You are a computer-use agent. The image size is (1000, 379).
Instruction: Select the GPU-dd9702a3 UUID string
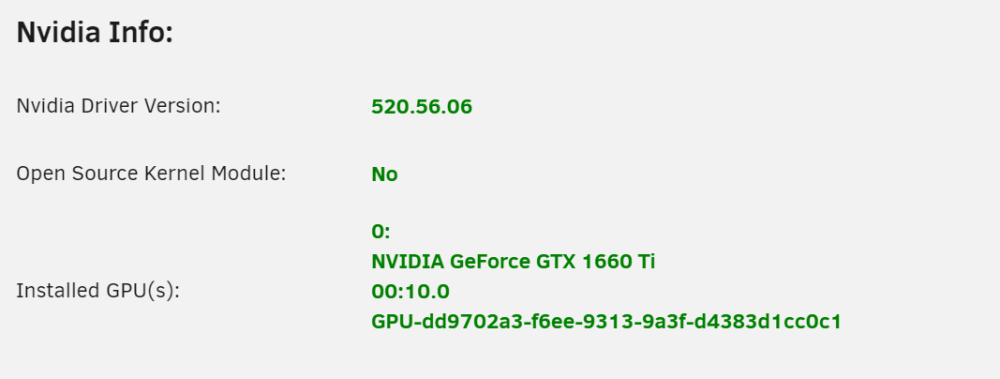[606, 322]
